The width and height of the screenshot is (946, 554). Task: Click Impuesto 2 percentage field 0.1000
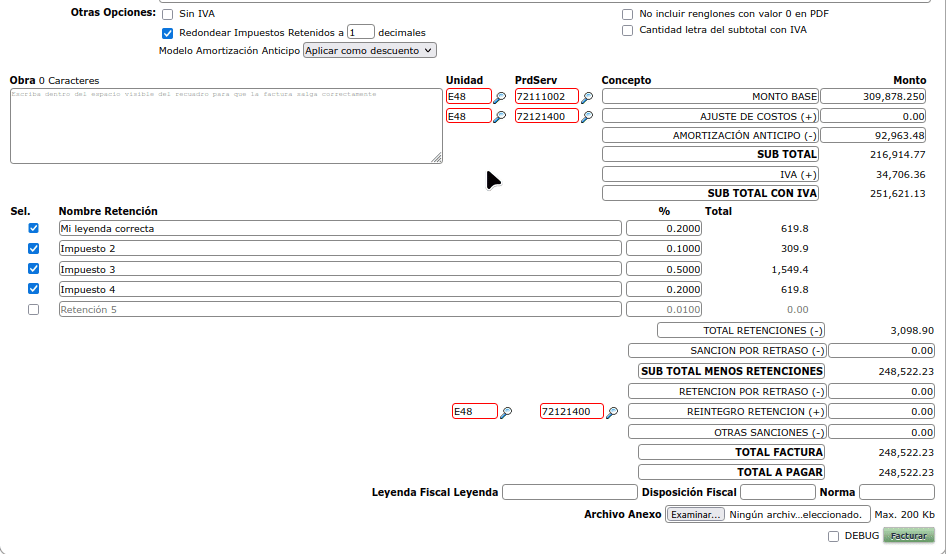(664, 249)
